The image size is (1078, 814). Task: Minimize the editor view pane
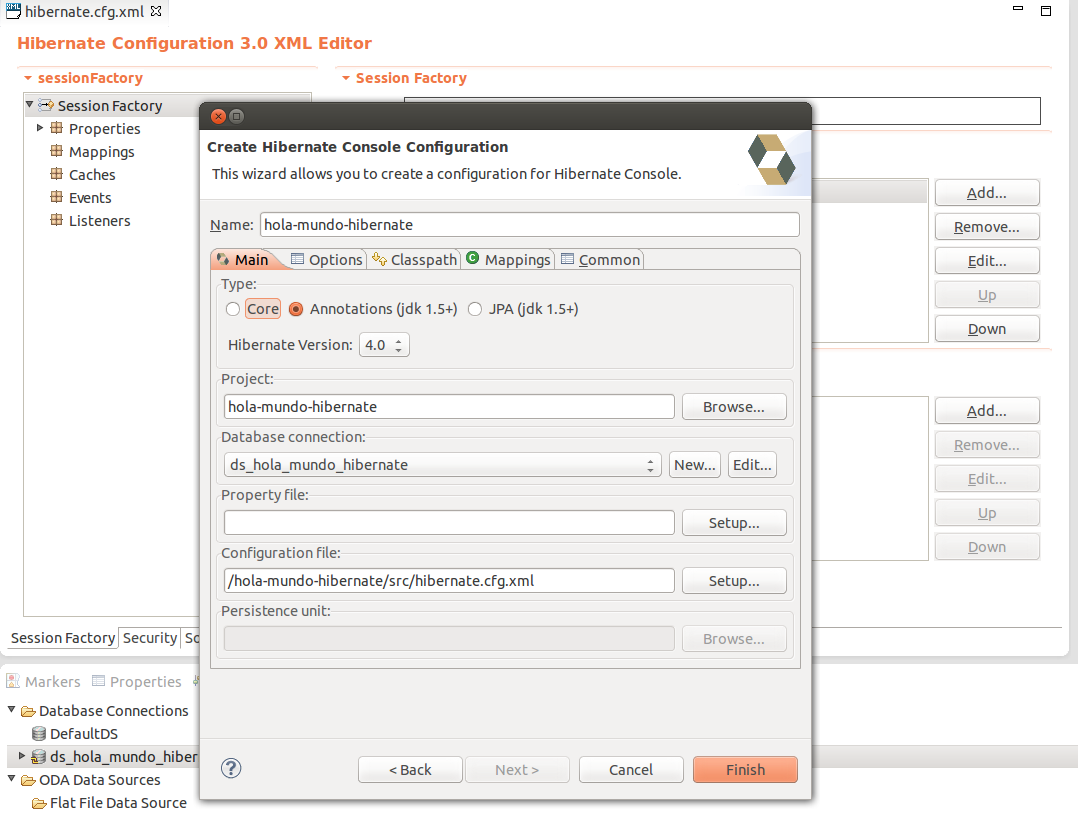click(1018, 8)
